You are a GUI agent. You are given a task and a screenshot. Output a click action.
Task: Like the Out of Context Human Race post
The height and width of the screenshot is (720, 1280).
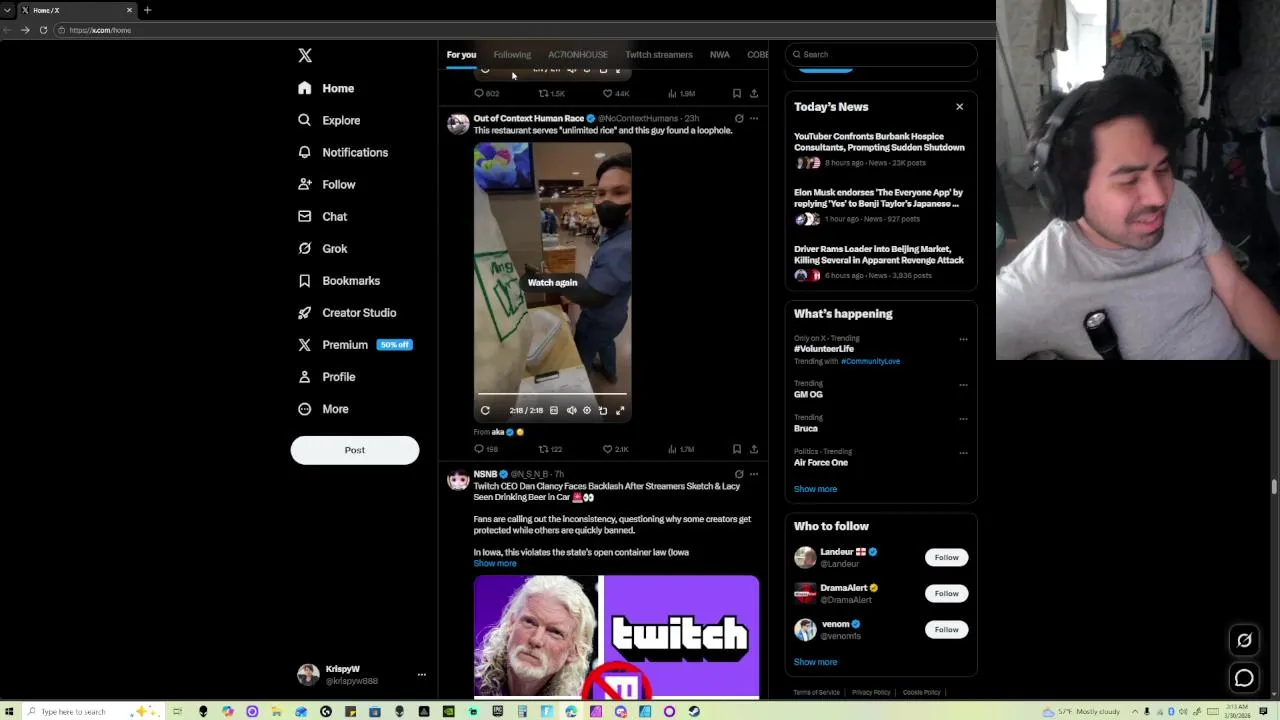[x=615, y=449]
